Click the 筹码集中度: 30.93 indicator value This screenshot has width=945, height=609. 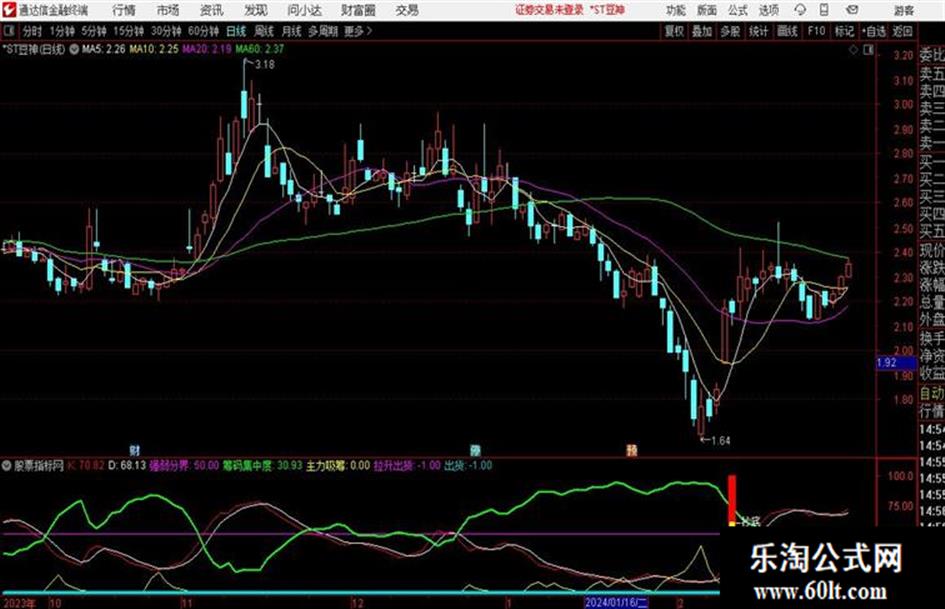(262, 465)
